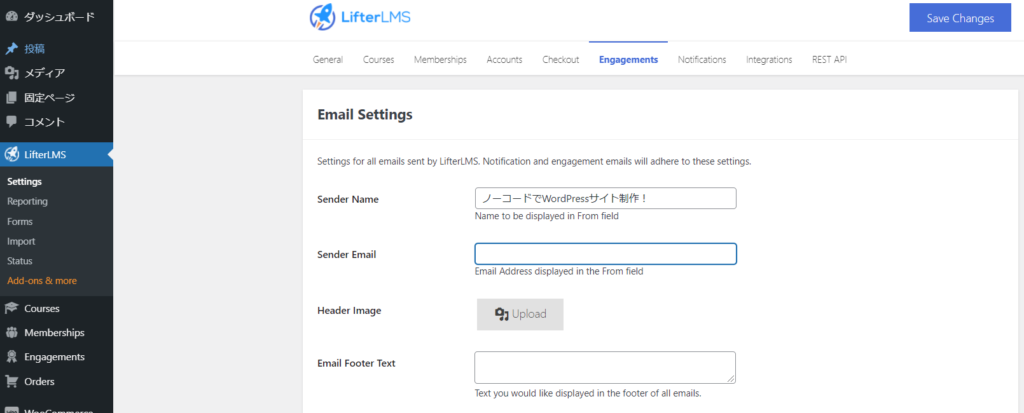Click the LifterLMS rocket icon in sidebar
1024x413 pixels.
[x=11, y=155]
